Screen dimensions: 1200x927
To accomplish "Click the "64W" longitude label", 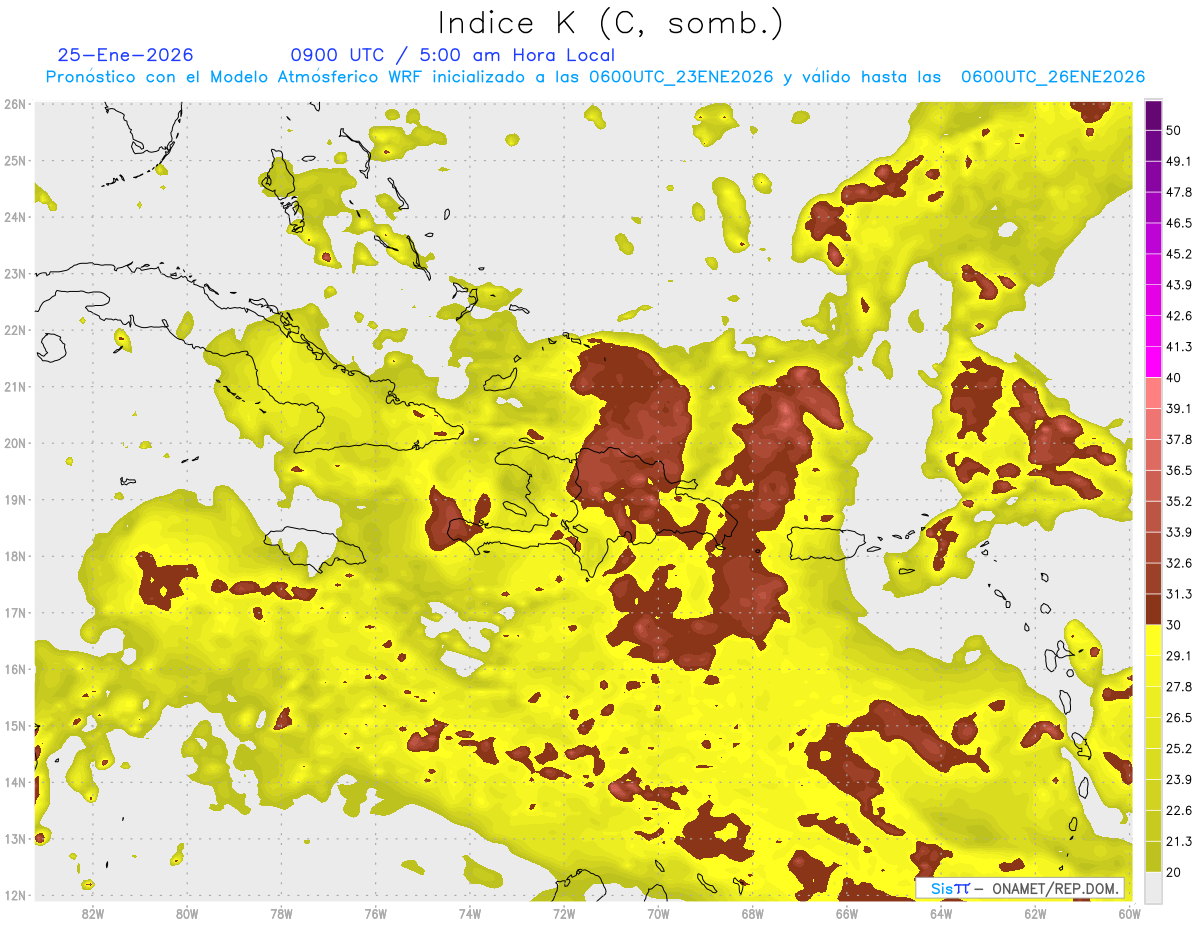I will (941, 914).
